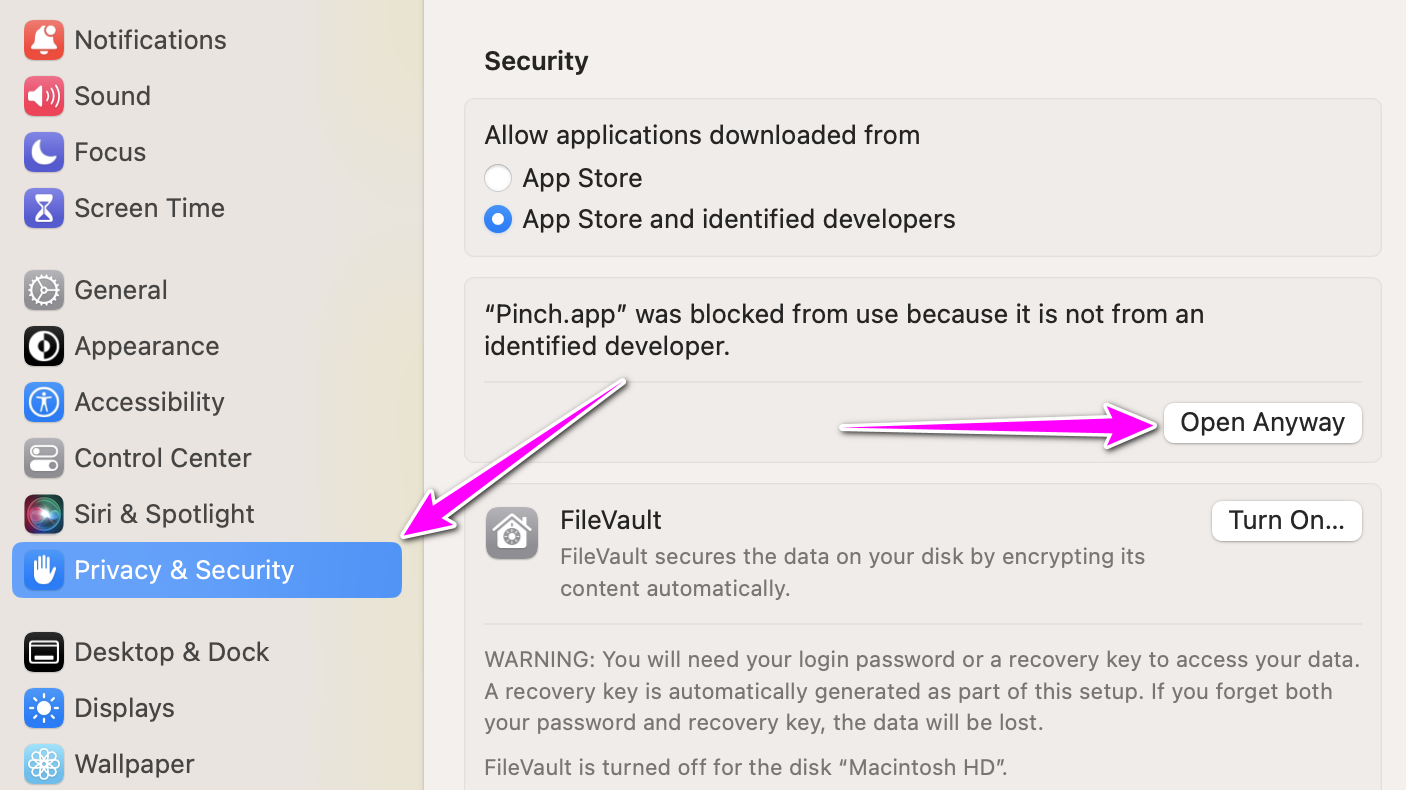Click the Siri & Spotlight icon
Image resolution: width=1406 pixels, height=790 pixels.
tap(44, 514)
